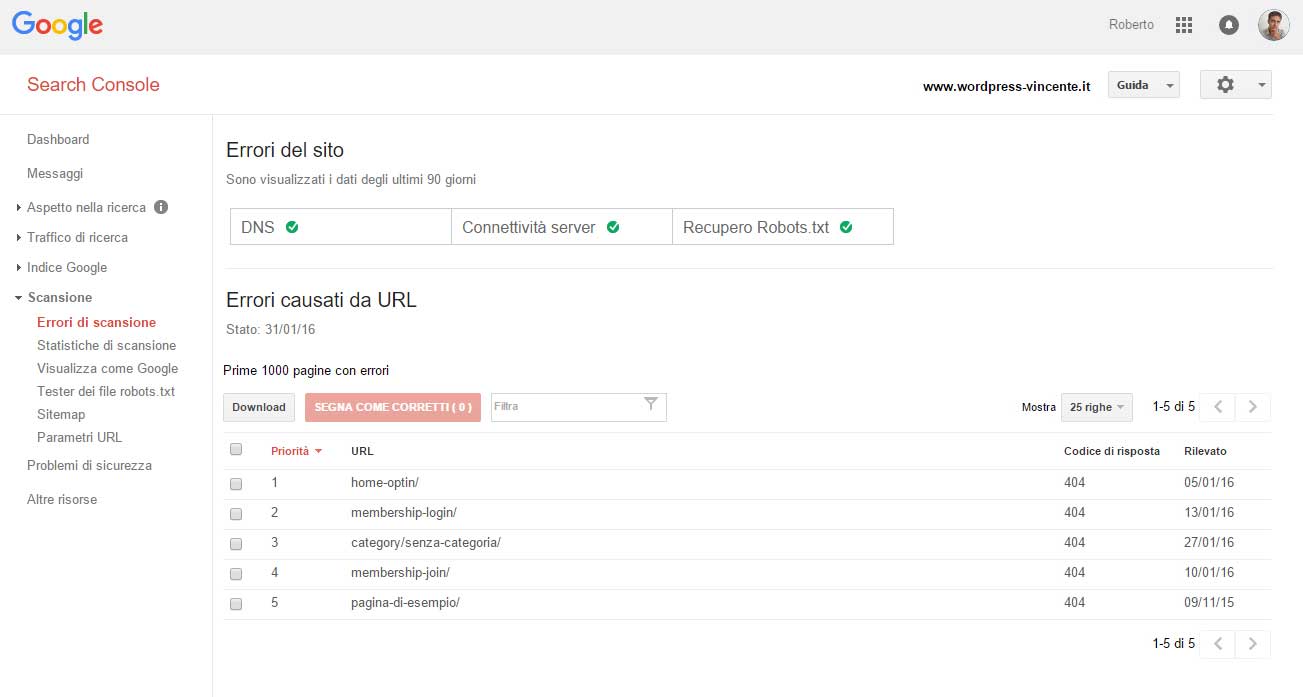Viewport: 1303px width, 697px height.
Task: Click the Connettività server green check
Action: (x=613, y=227)
